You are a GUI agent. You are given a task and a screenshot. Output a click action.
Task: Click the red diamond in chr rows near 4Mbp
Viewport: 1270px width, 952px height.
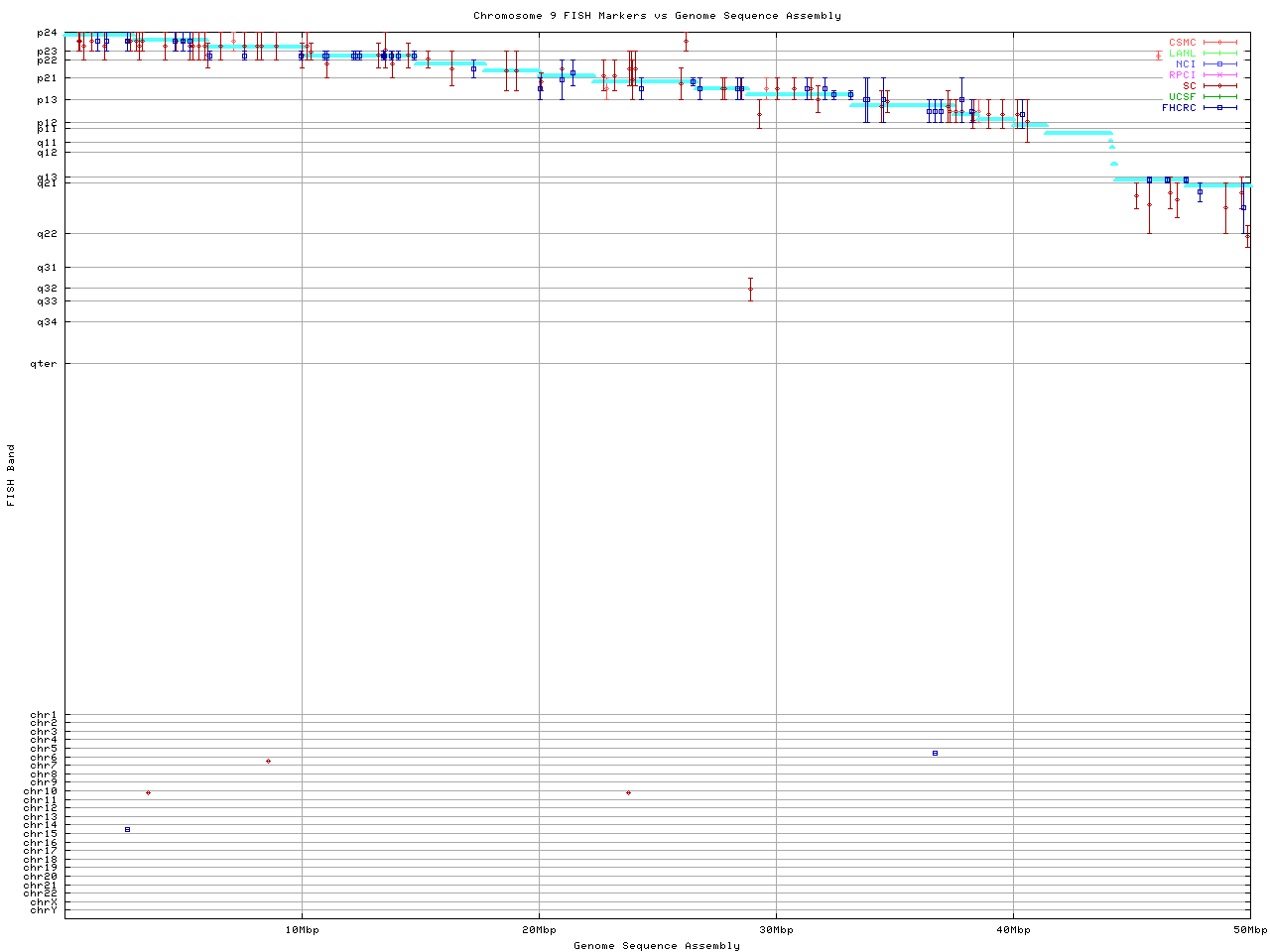point(148,792)
